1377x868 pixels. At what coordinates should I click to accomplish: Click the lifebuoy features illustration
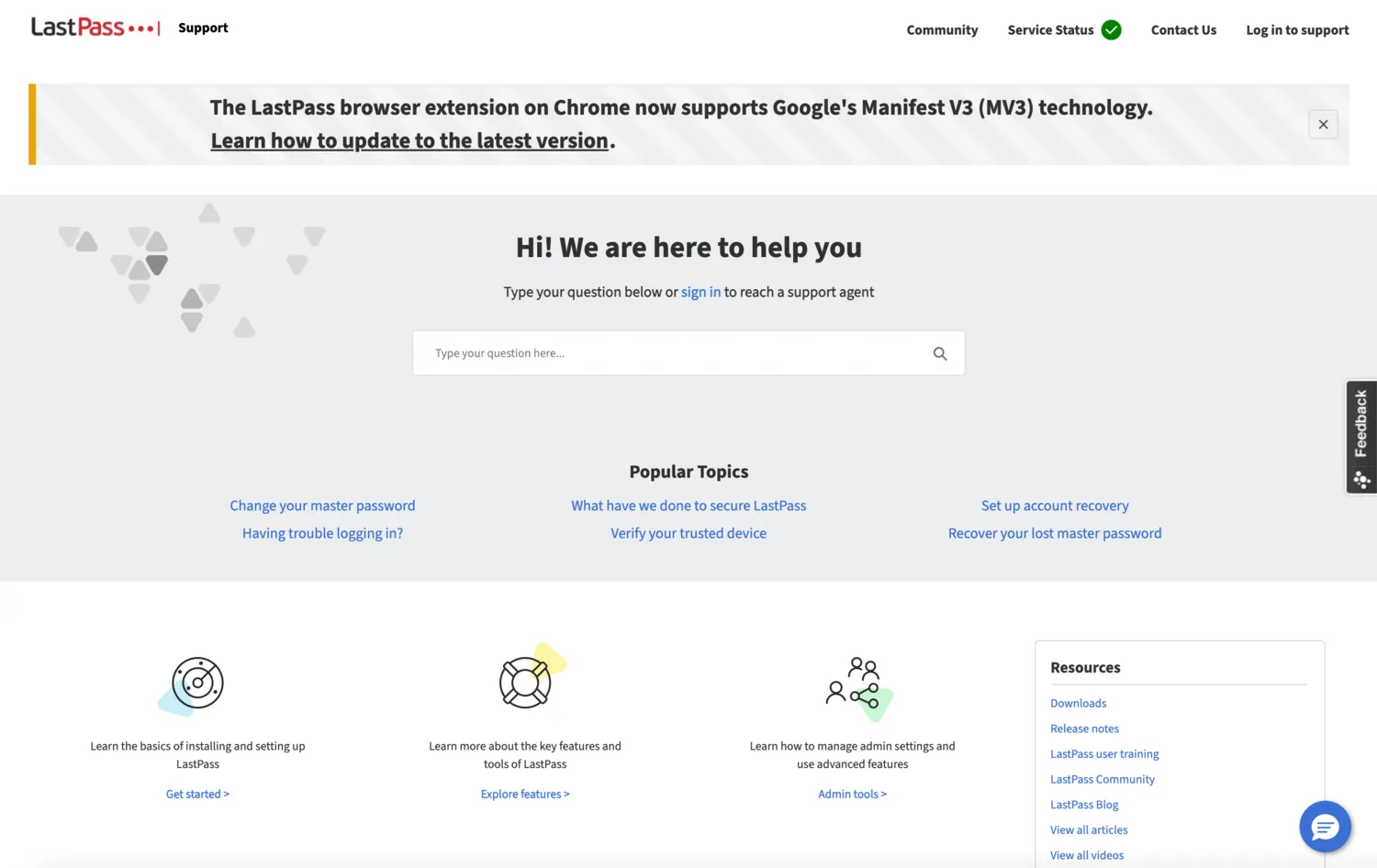point(532,676)
